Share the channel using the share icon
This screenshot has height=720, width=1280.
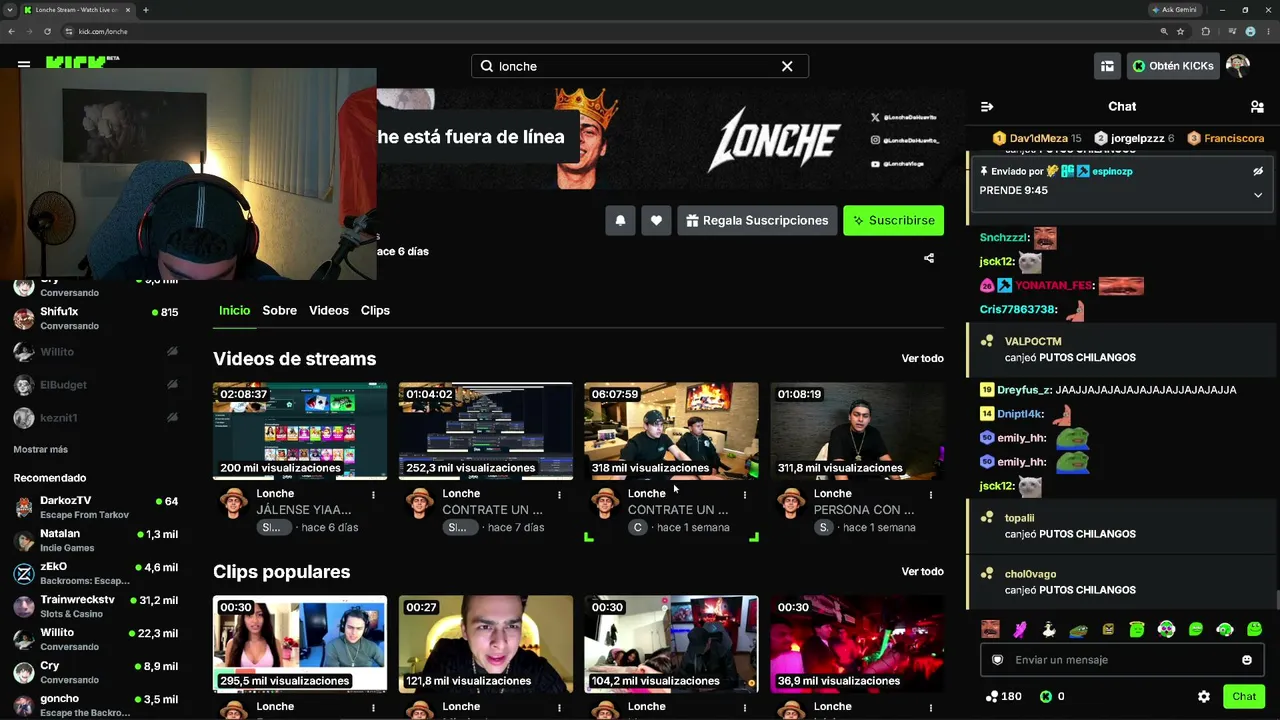[929, 258]
